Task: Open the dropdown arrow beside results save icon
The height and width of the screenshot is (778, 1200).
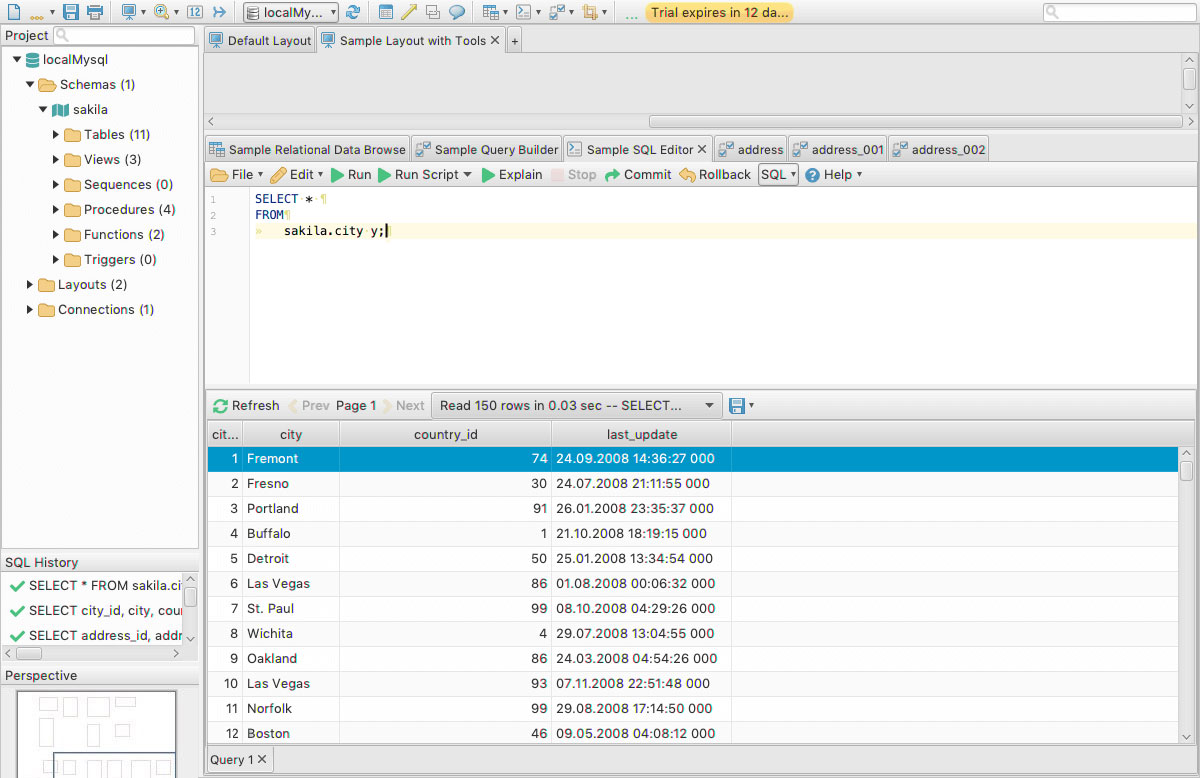Action: coord(752,406)
